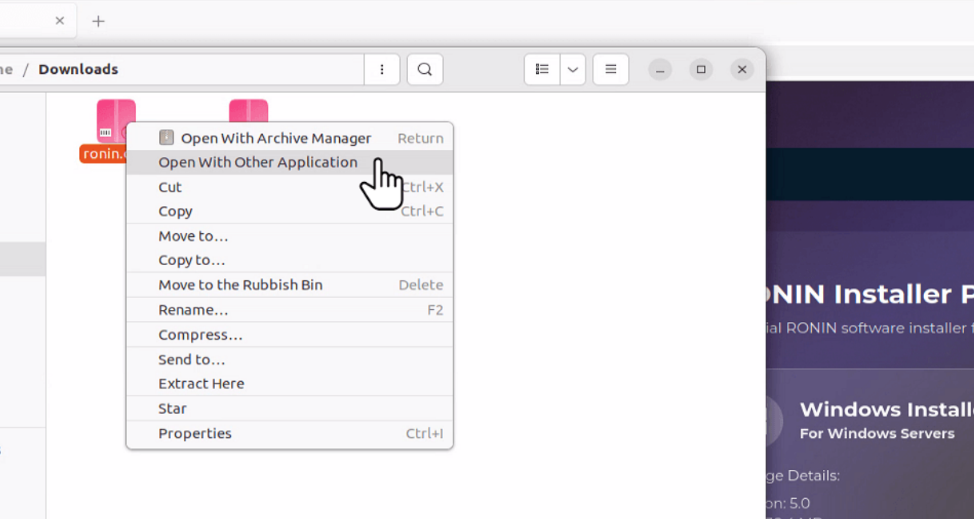Choose Extract Here
Viewport: 974px width, 519px height.
(201, 383)
